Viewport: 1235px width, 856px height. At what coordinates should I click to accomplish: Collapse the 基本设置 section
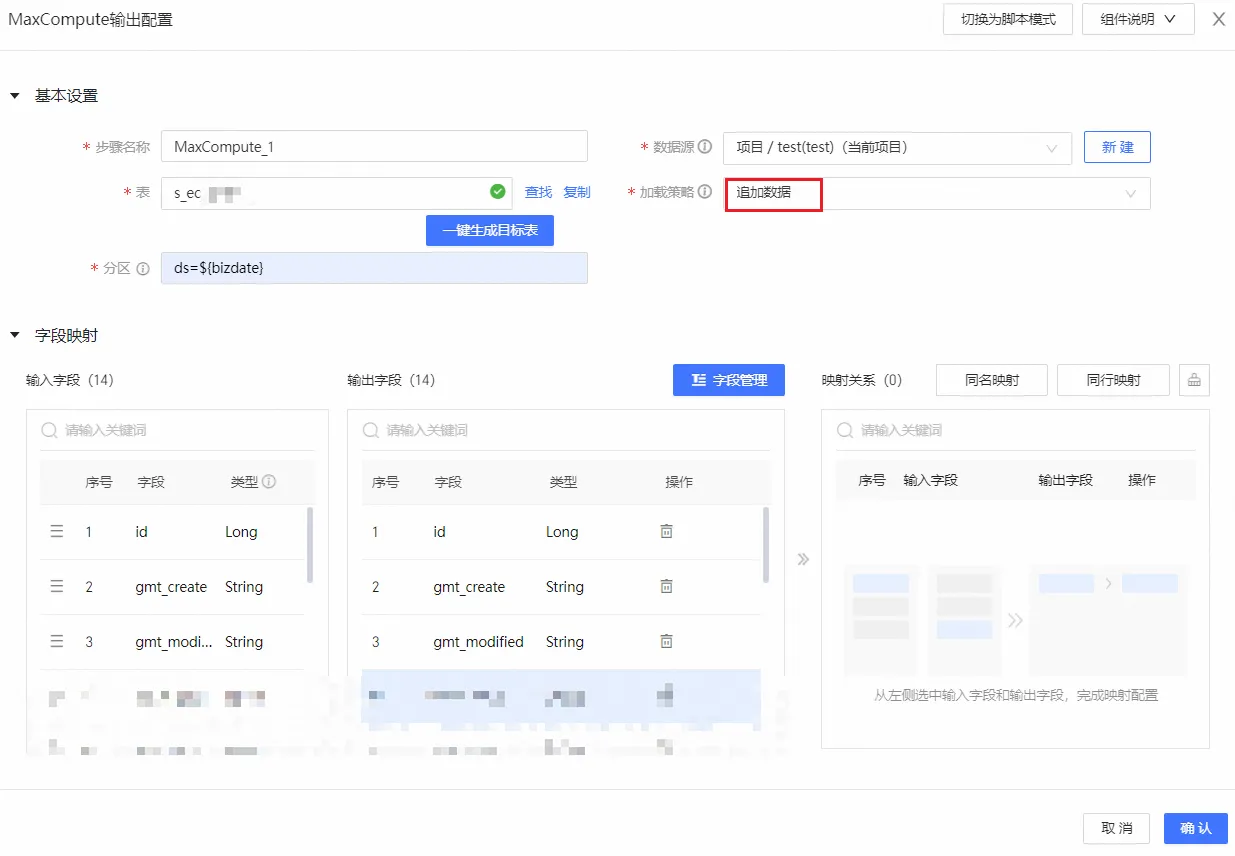click(x=15, y=96)
